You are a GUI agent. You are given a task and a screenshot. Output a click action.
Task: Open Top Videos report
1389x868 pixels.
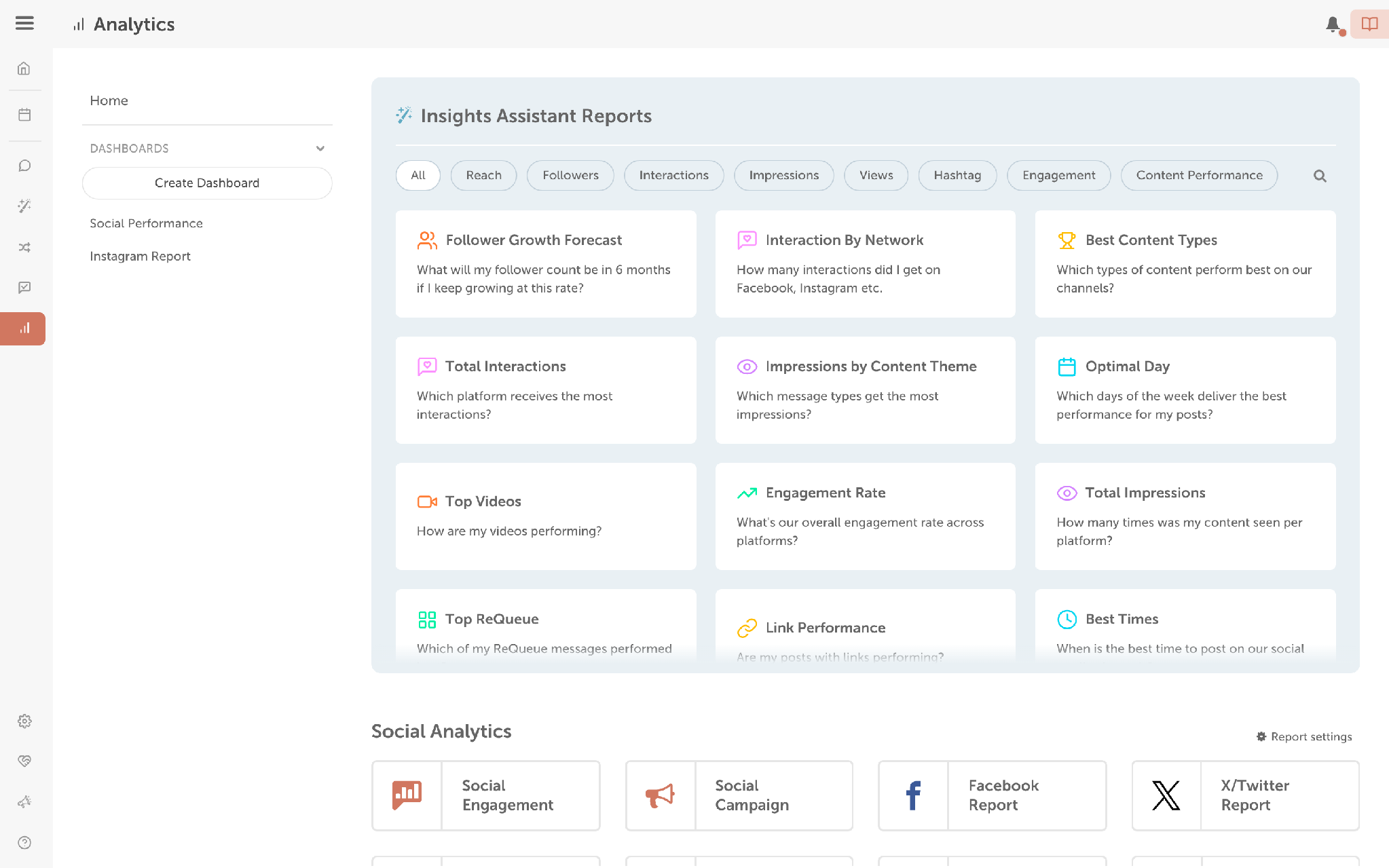(546, 516)
